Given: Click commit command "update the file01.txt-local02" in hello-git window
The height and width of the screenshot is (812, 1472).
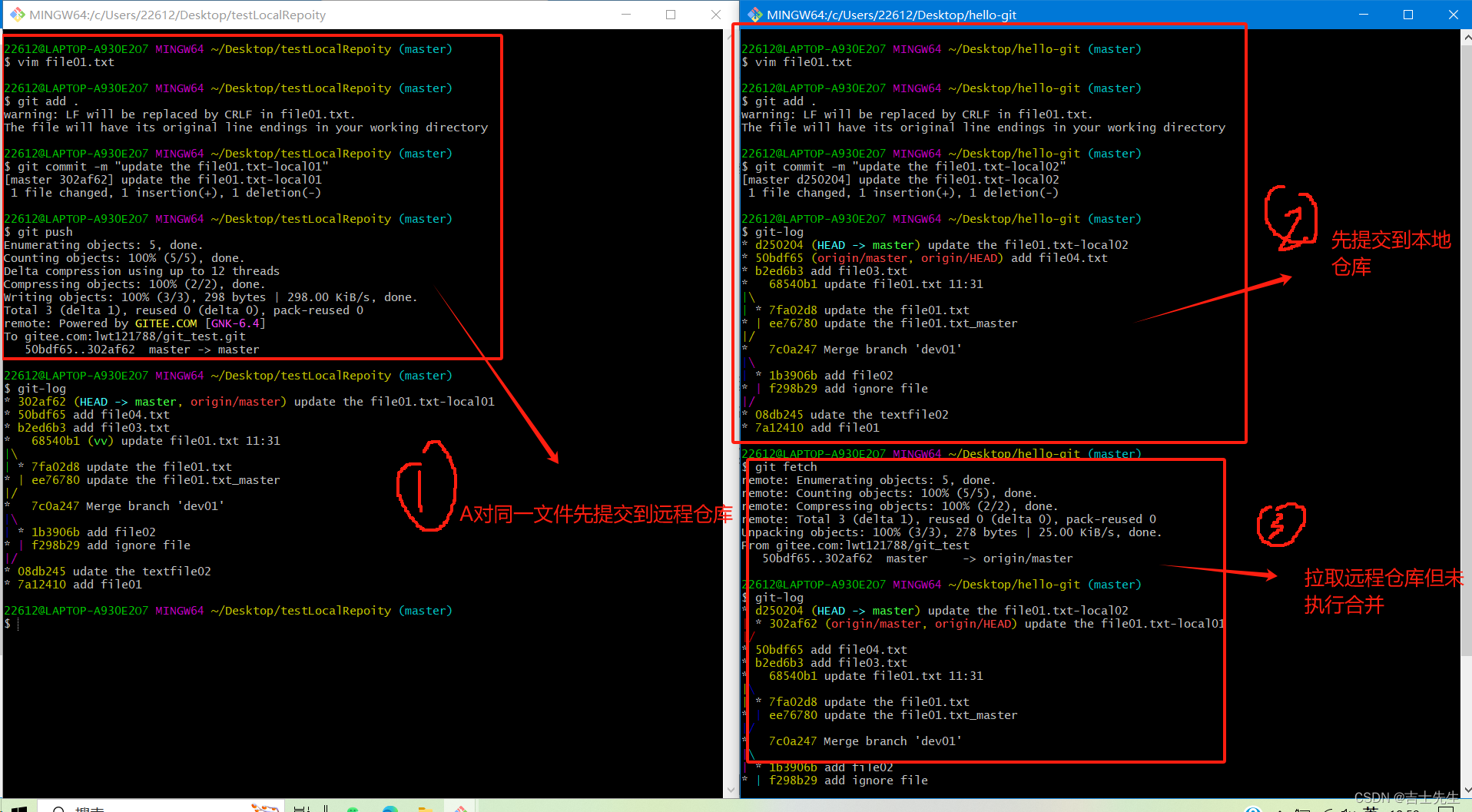Looking at the screenshot, I should click(x=903, y=167).
